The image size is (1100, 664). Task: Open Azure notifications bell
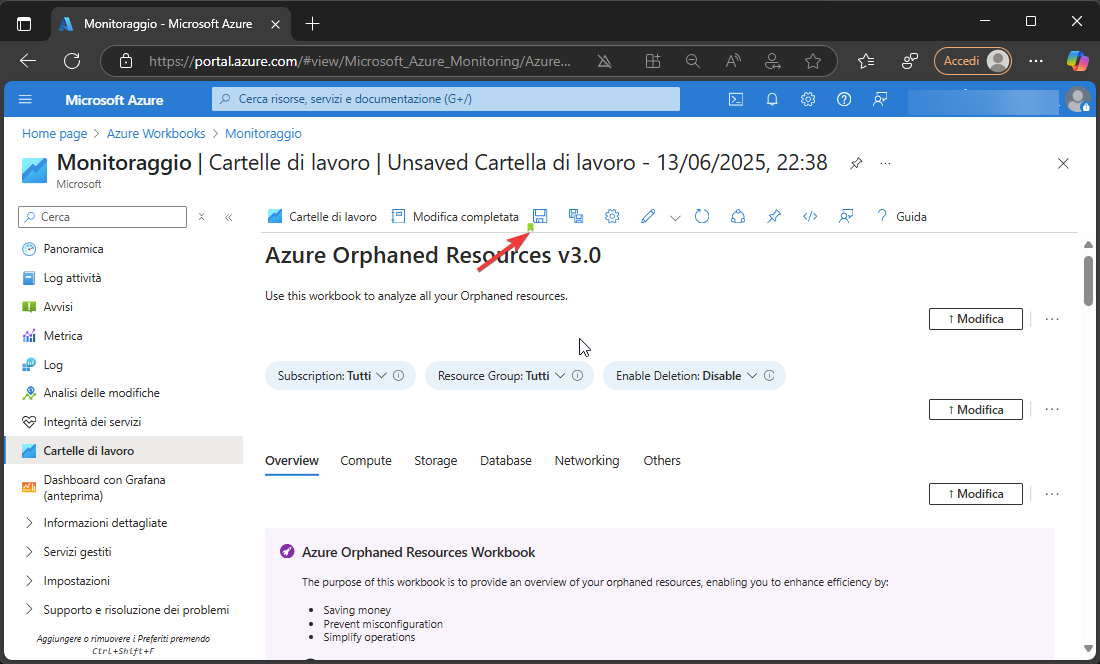pyautogui.click(x=772, y=99)
